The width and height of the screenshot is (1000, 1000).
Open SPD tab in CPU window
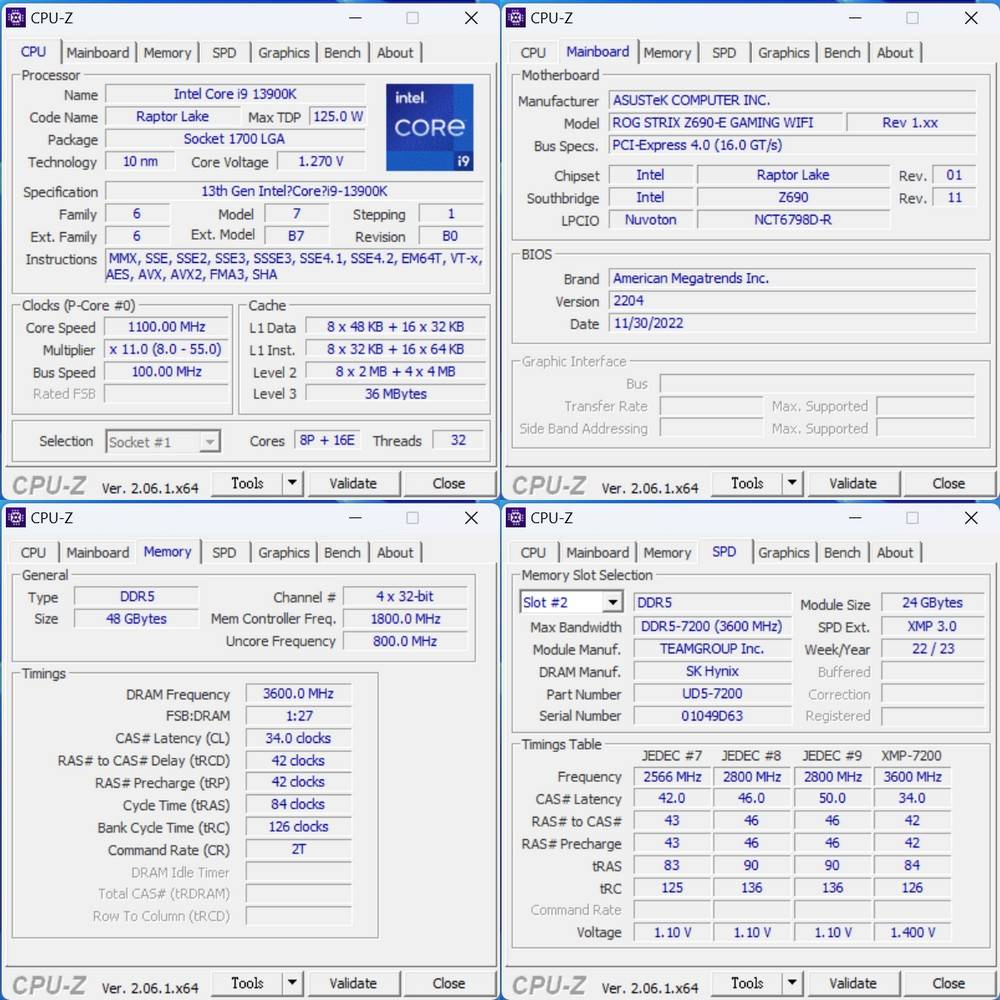[x=224, y=53]
